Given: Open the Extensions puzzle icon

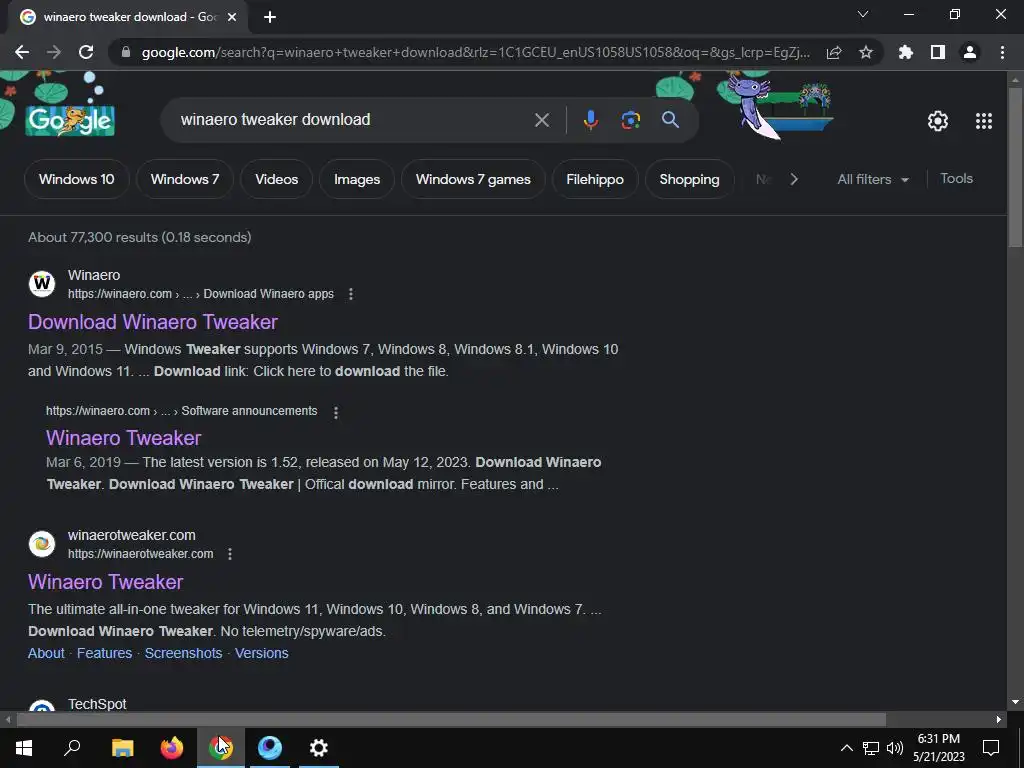Looking at the screenshot, I should (x=906, y=52).
